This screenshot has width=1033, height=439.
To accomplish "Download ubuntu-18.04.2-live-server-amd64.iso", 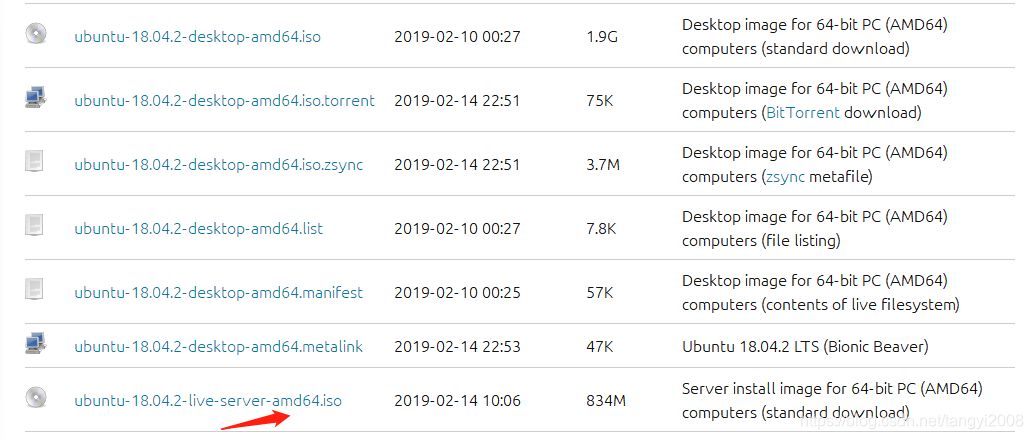I will [x=208, y=401].
